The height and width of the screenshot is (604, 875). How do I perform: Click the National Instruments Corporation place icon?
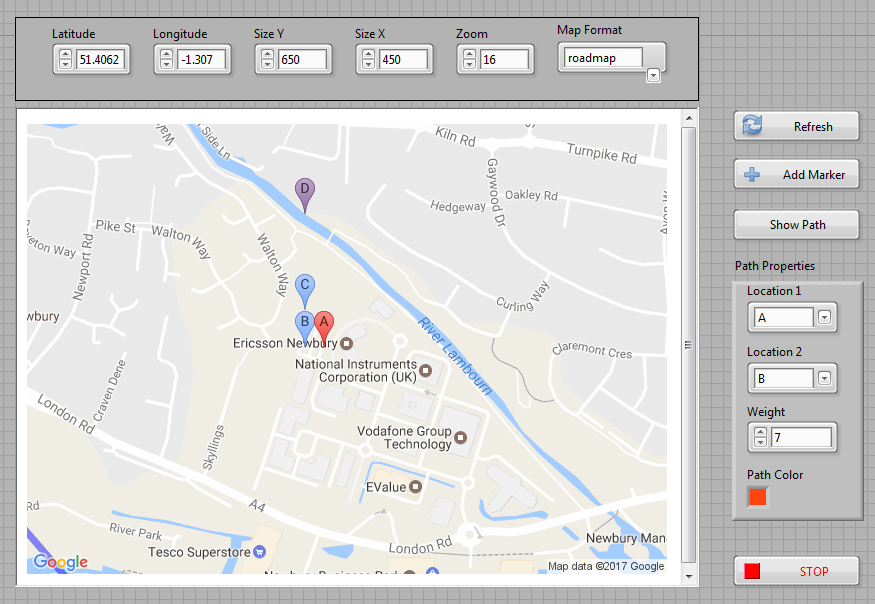425,370
